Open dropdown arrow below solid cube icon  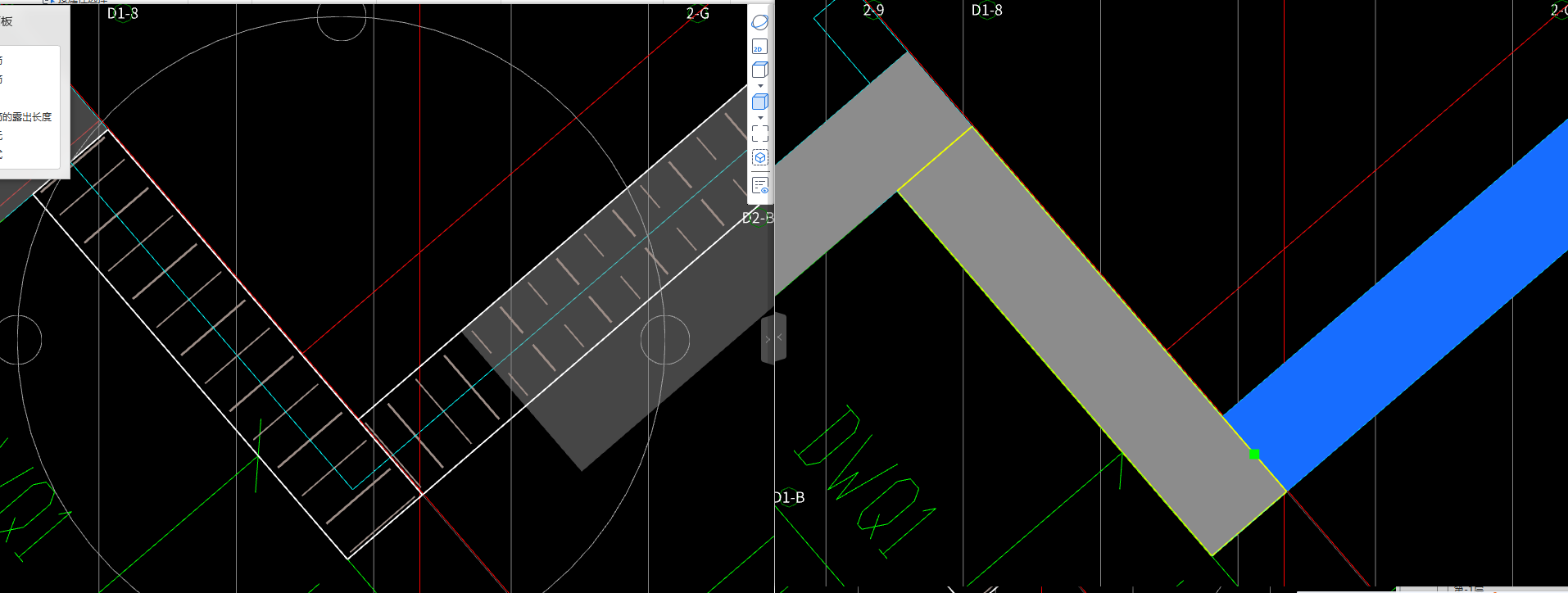point(760,118)
